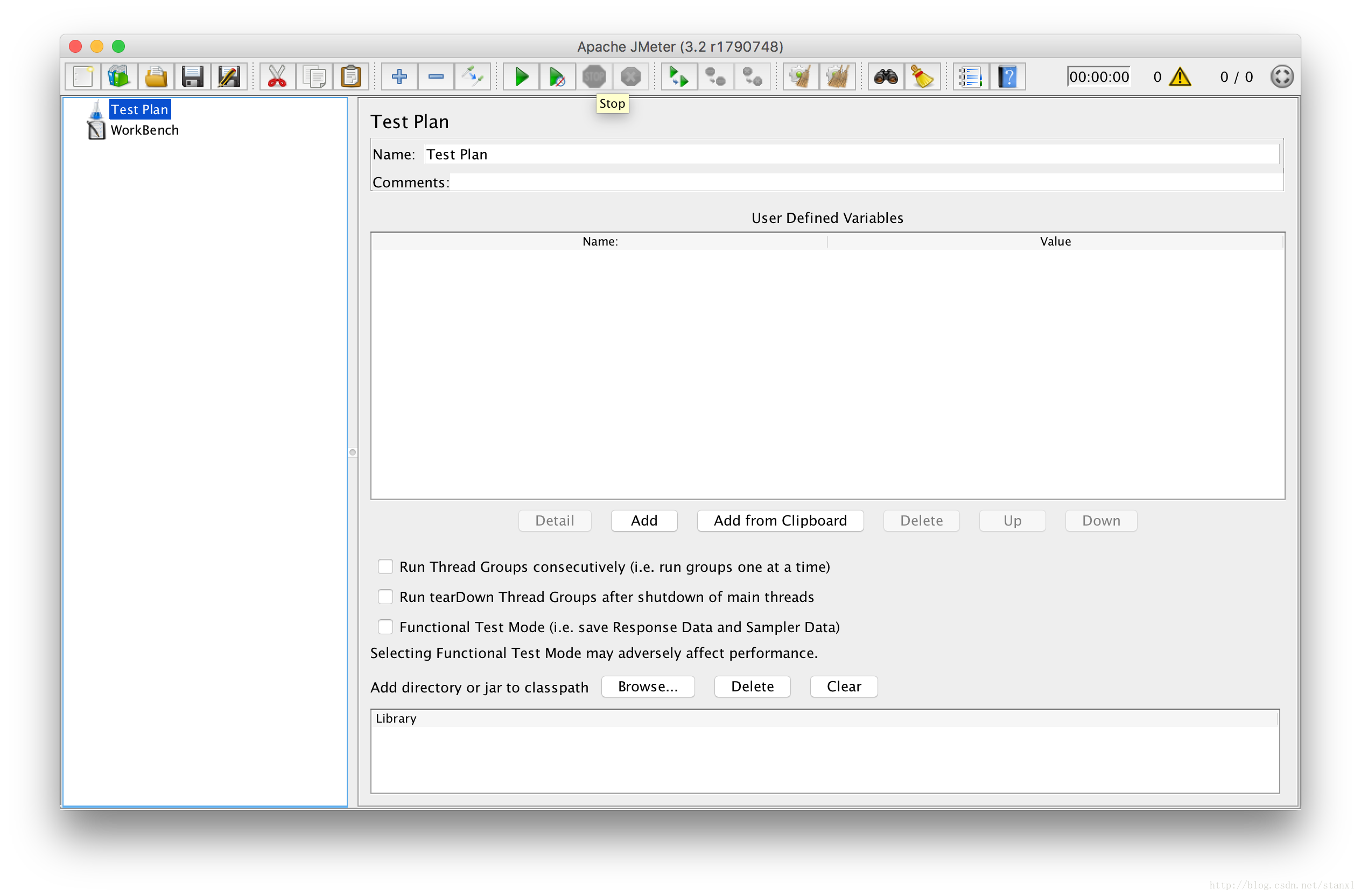Open the Templates icon in the toolbar

pyautogui.click(x=119, y=76)
